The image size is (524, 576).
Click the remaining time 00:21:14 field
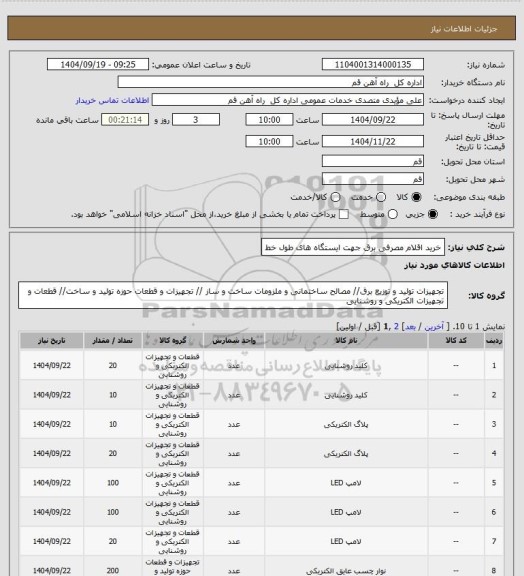click(125, 120)
